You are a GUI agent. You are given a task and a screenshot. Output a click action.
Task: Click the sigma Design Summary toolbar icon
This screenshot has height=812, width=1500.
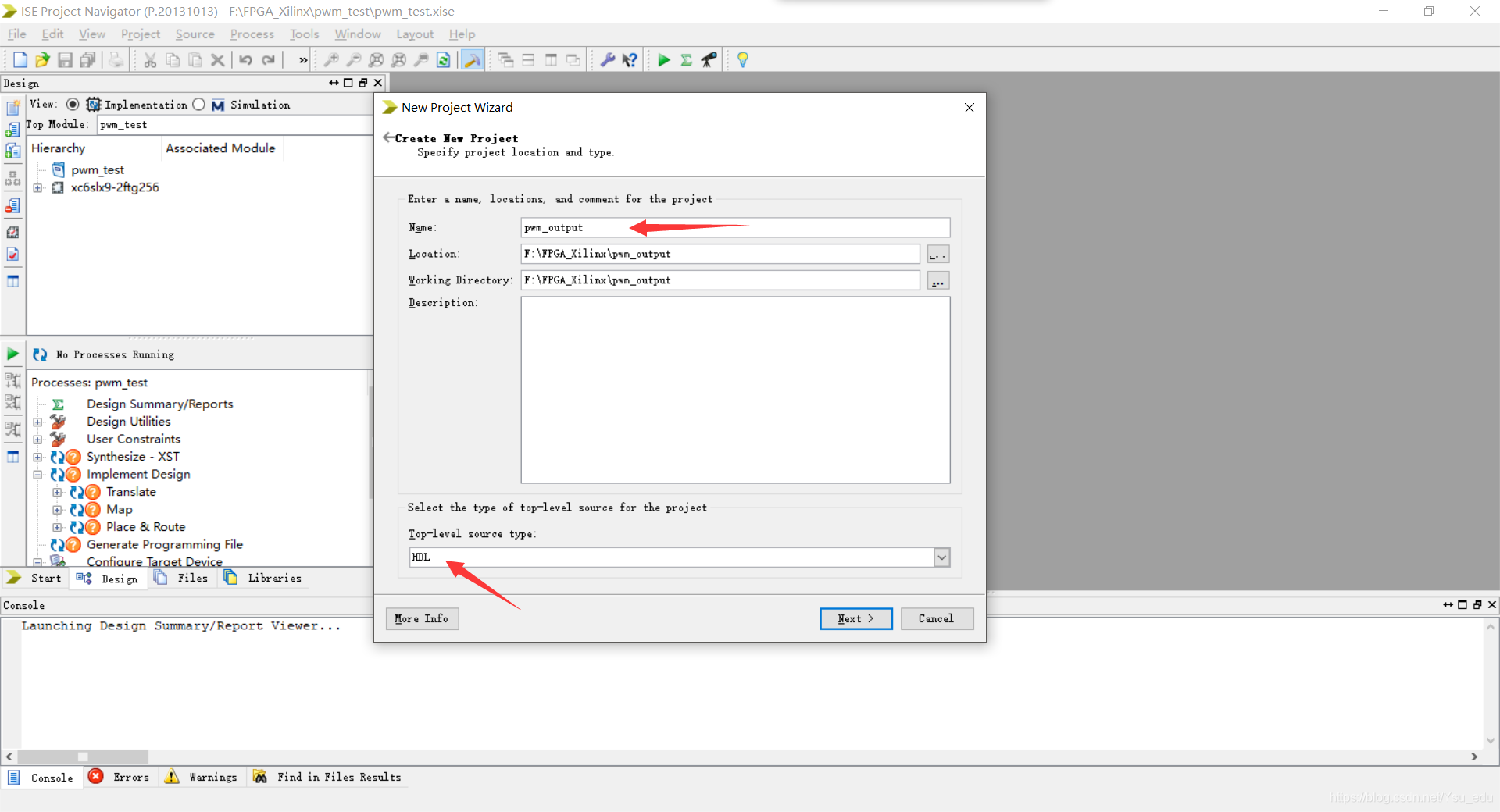[x=686, y=60]
